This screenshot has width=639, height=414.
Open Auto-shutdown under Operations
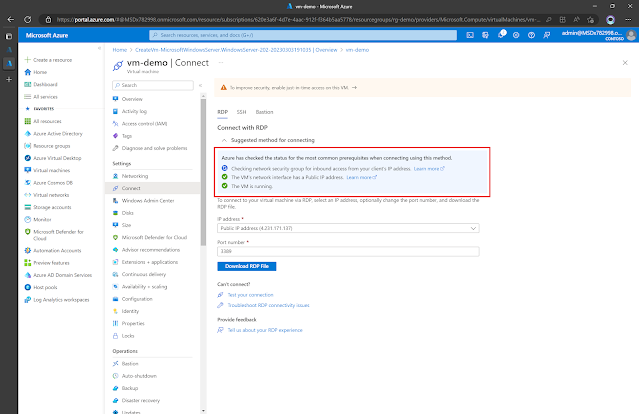pos(134,376)
